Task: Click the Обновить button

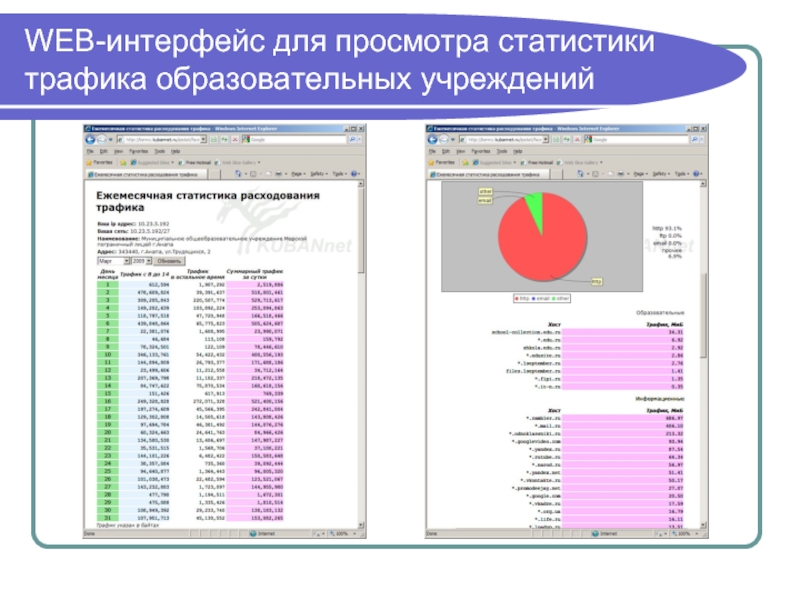Action: [169, 261]
